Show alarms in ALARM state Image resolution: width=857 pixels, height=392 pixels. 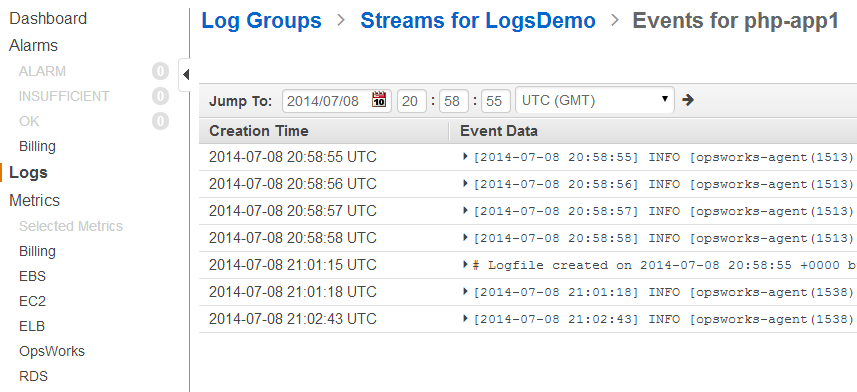coord(42,71)
